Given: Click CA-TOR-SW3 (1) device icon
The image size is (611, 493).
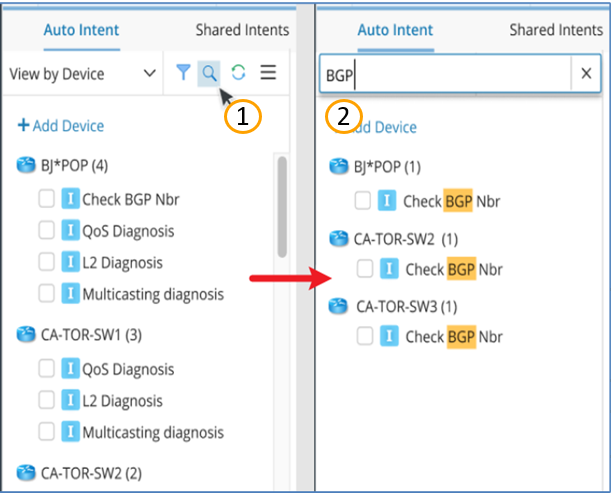Looking at the screenshot, I should point(338,306).
